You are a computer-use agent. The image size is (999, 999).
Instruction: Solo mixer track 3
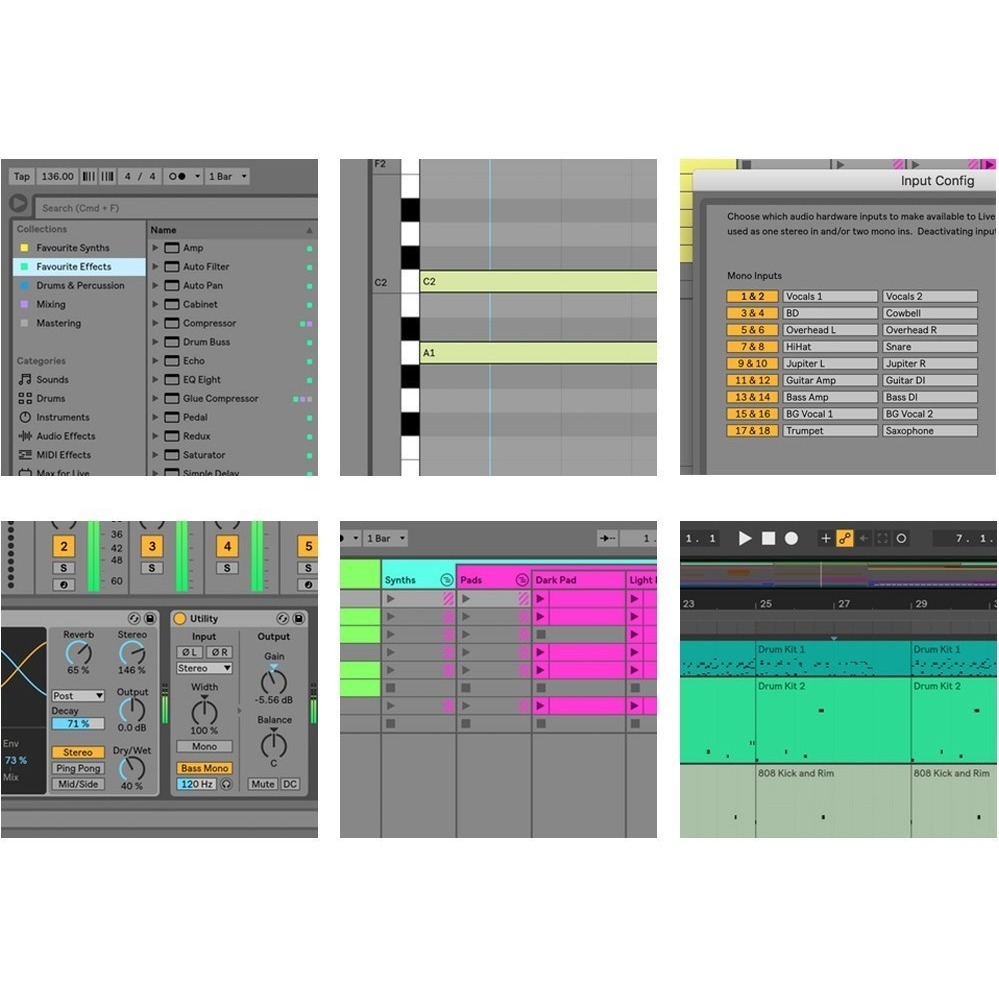[x=152, y=568]
